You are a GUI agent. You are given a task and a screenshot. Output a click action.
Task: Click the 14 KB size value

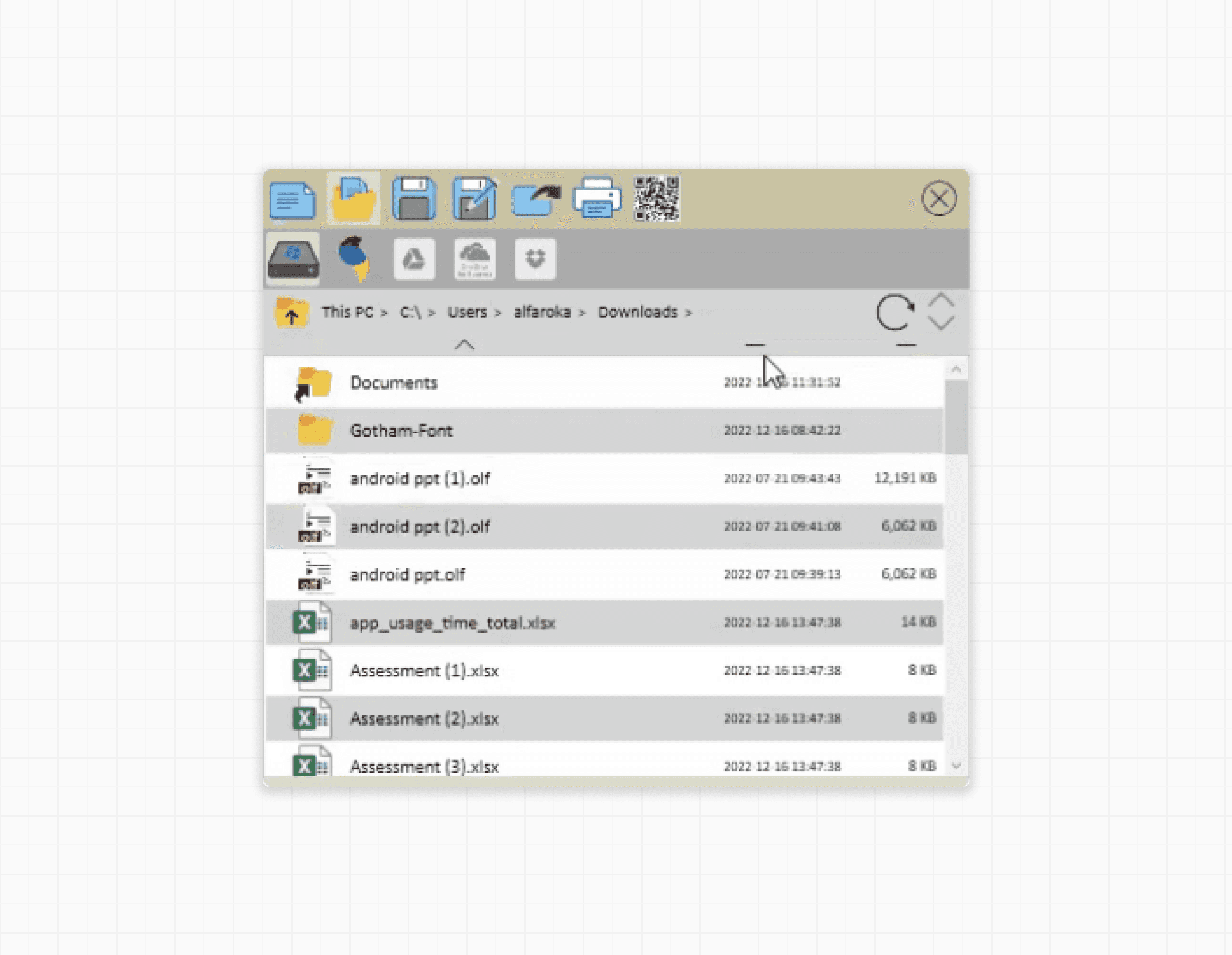[x=918, y=622]
